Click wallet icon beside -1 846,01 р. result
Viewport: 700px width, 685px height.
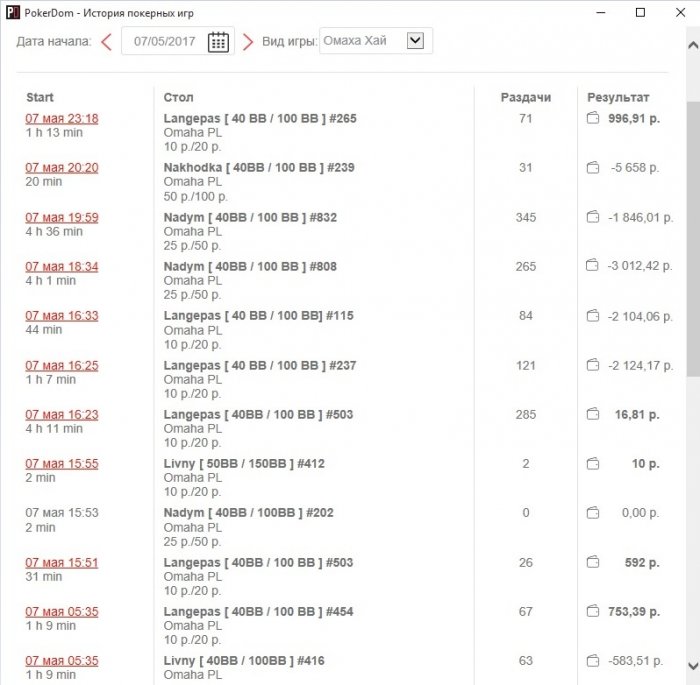pyautogui.click(x=592, y=217)
